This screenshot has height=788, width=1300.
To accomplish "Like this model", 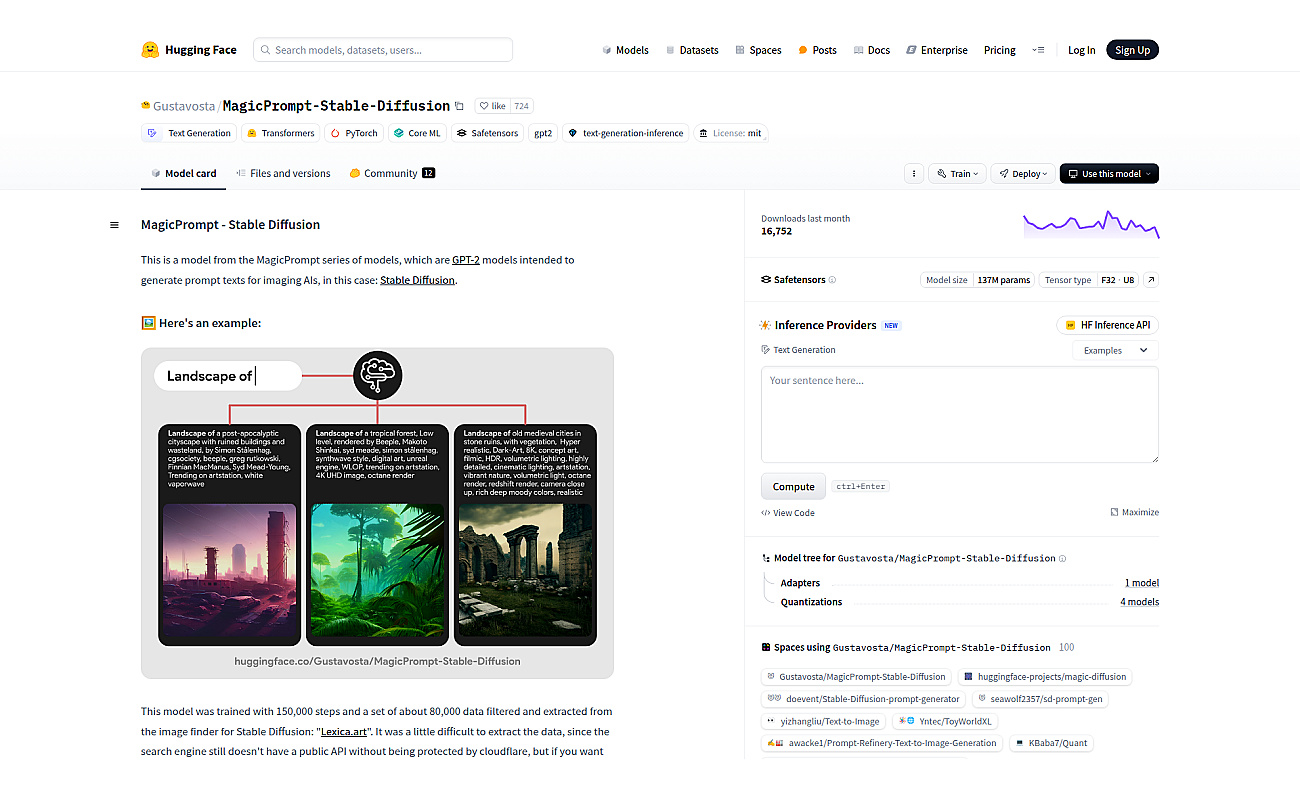I will tap(492, 106).
